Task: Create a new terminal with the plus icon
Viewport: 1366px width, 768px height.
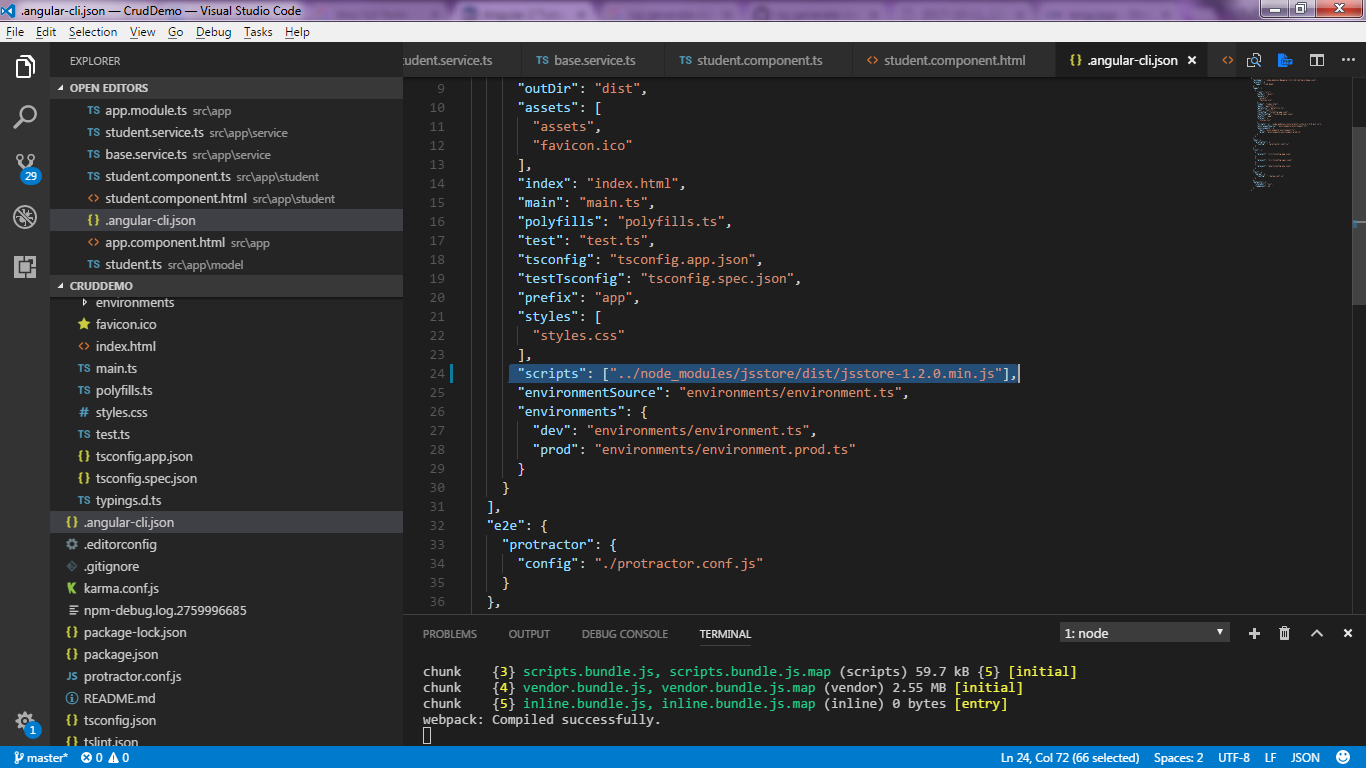Action: [x=1254, y=633]
